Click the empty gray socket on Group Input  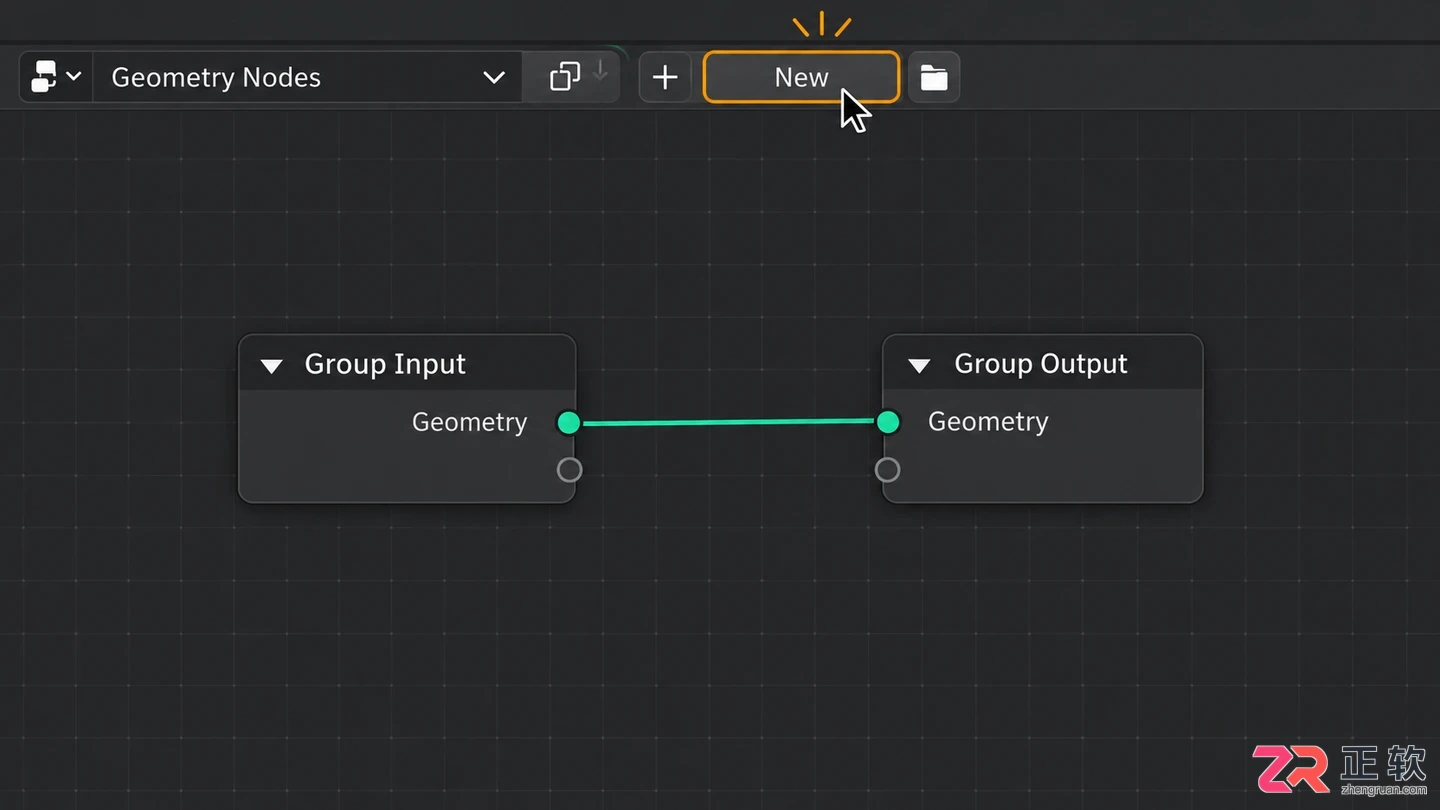[x=569, y=469]
